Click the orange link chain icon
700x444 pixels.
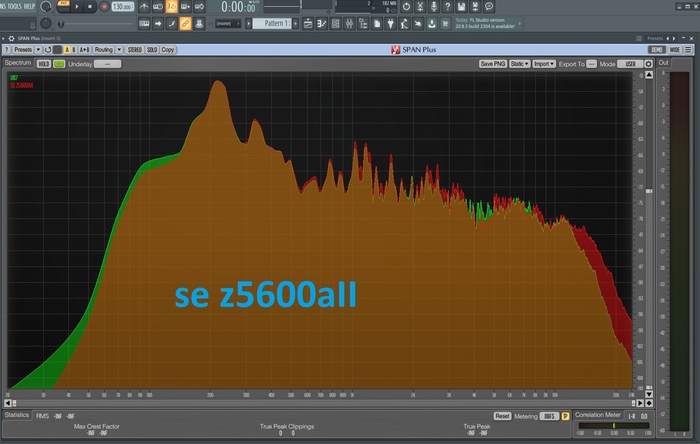[186, 22]
